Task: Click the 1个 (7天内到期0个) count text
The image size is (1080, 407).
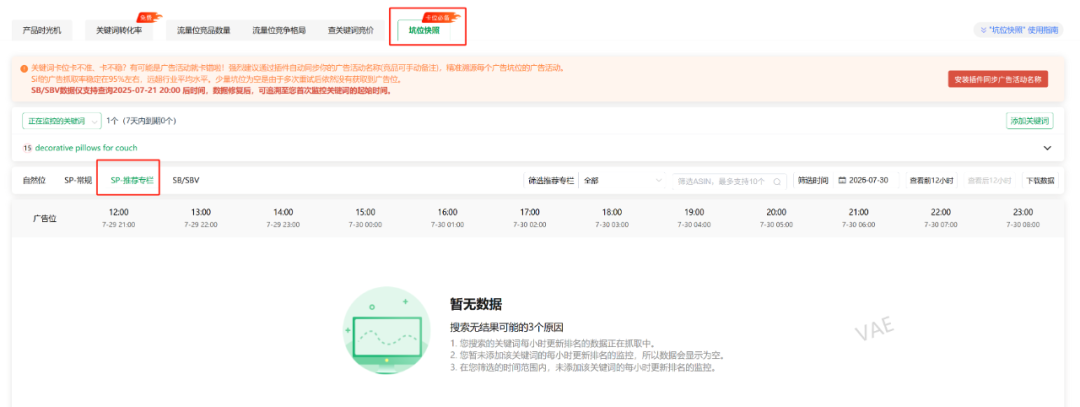Action: pos(141,121)
